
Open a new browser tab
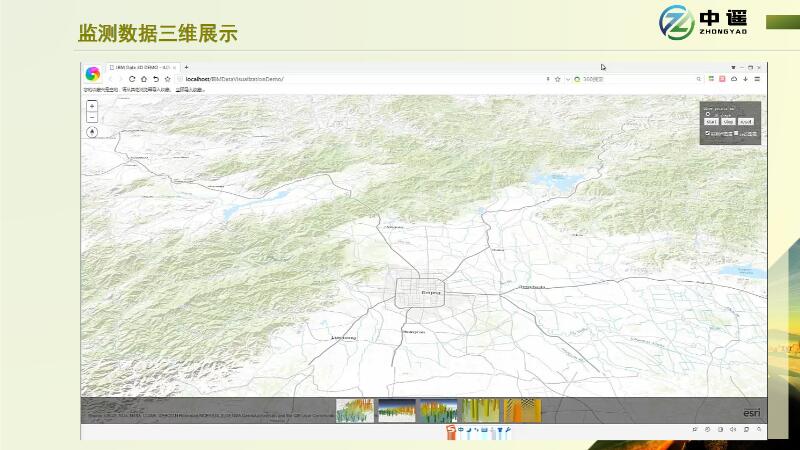[x=186, y=66]
